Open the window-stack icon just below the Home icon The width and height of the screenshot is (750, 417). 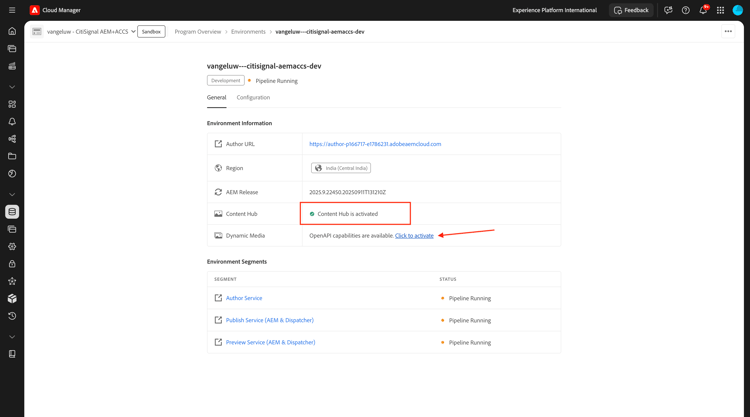pyautogui.click(x=12, y=48)
